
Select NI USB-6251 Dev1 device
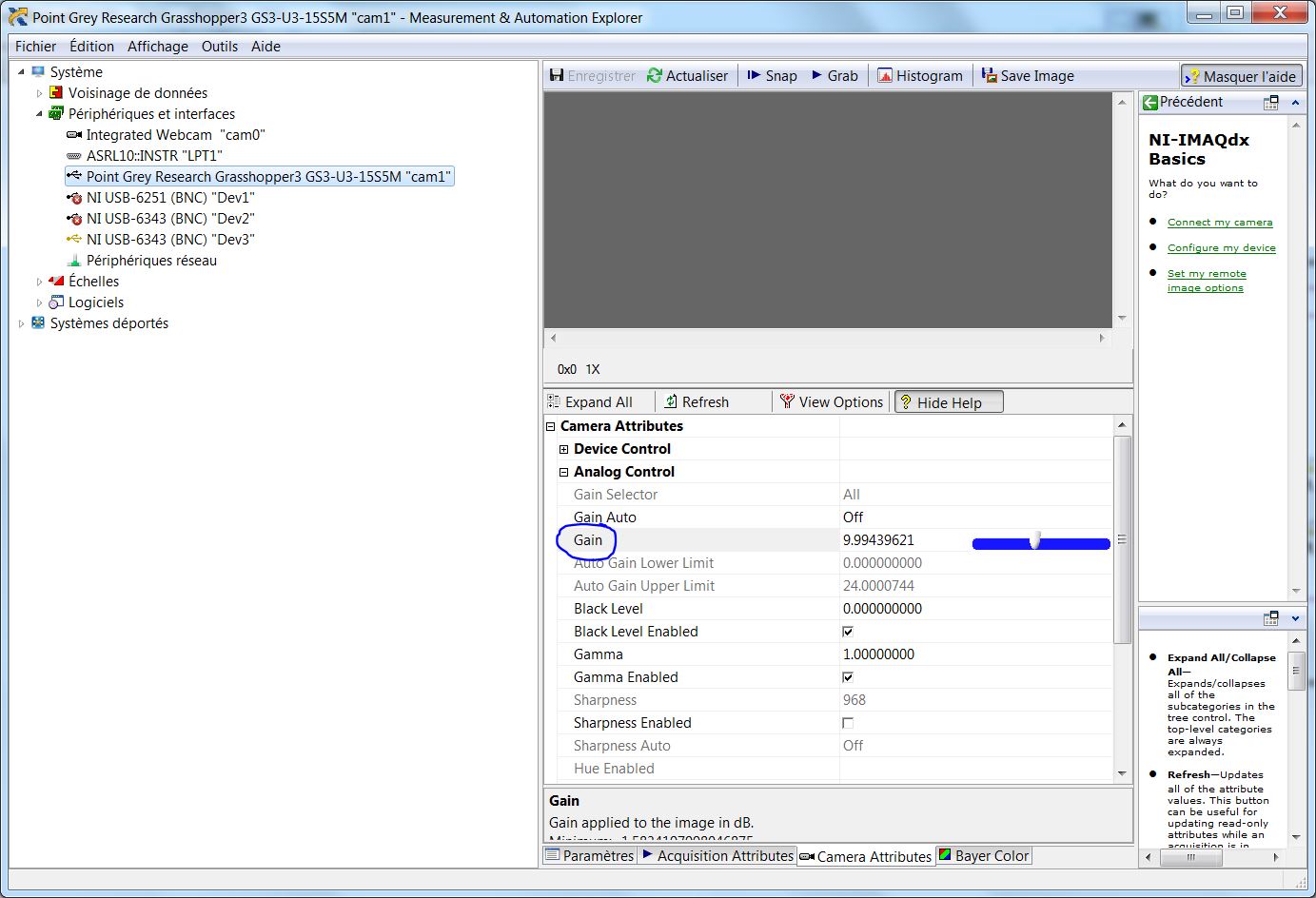click(x=170, y=198)
